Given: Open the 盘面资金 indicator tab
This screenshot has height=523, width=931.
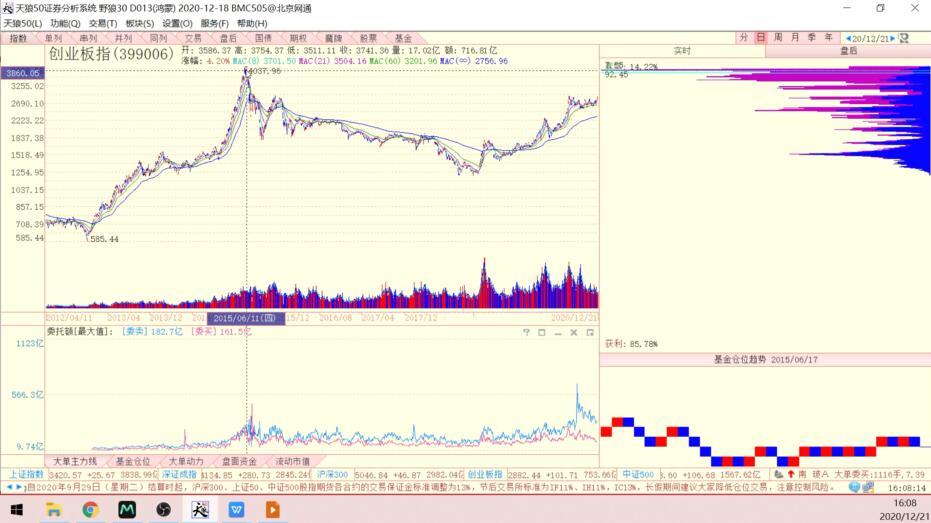Looking at the screenshot, I should coord(239,461).
